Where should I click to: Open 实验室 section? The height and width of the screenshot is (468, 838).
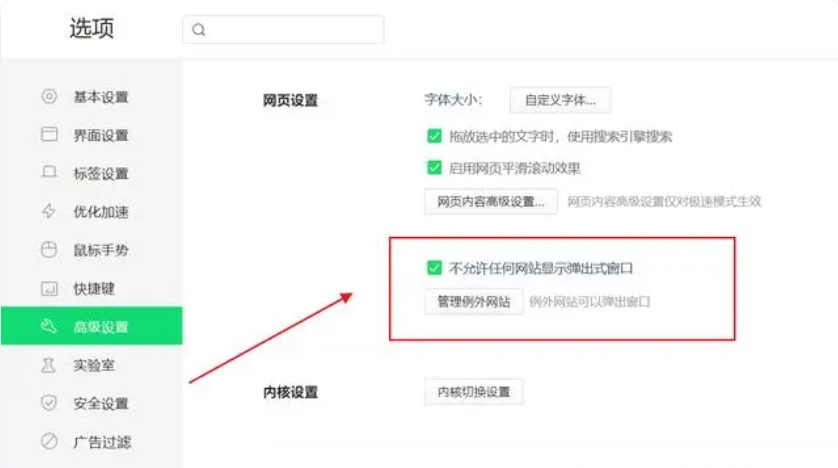click(x=91, y=365)
